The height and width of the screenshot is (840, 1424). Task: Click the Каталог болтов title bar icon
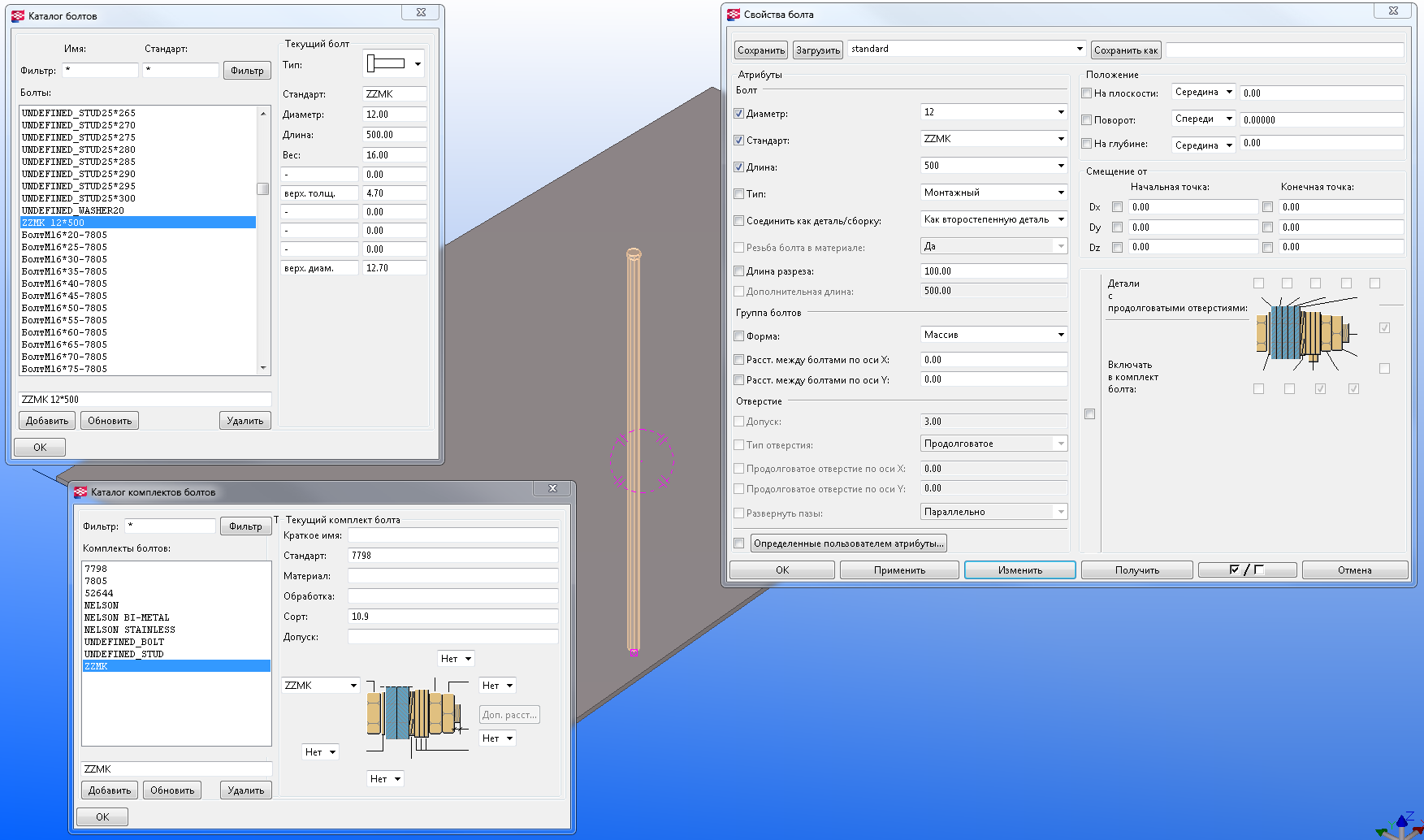coord(18,15)
